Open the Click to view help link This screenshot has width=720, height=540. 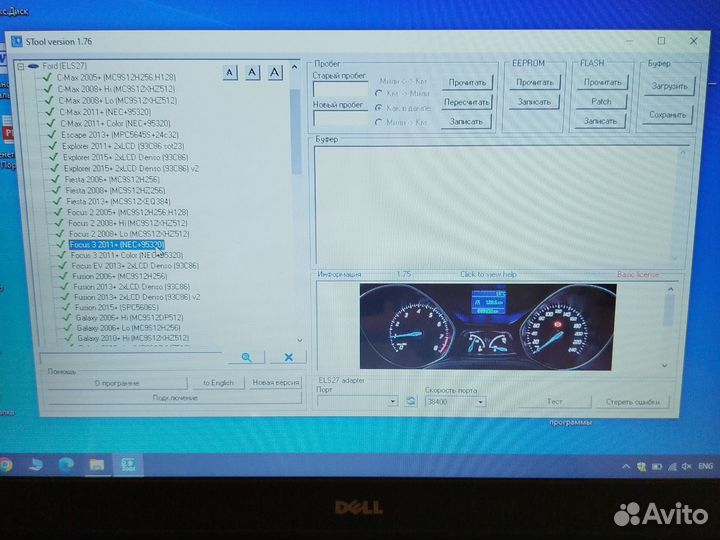coord(488,274)
